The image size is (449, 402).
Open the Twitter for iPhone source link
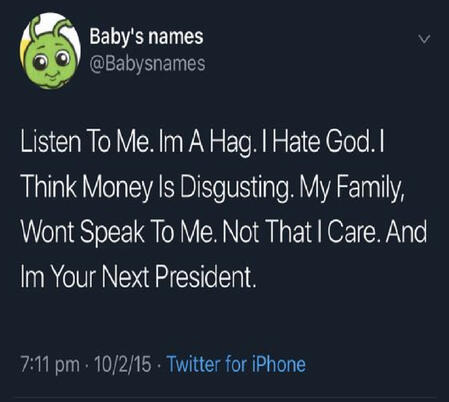click(236, 364)
